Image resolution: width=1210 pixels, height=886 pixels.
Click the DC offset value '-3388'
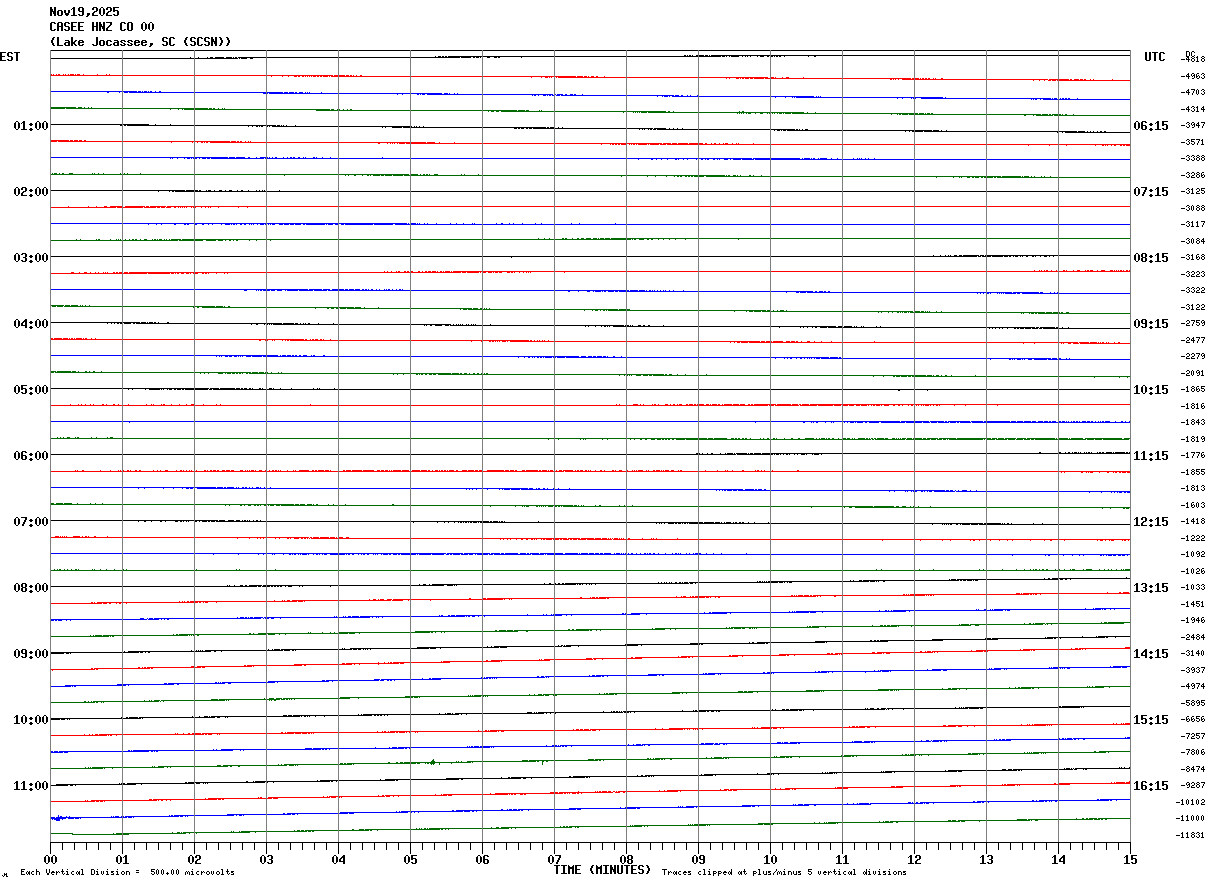pos(1193,158)
